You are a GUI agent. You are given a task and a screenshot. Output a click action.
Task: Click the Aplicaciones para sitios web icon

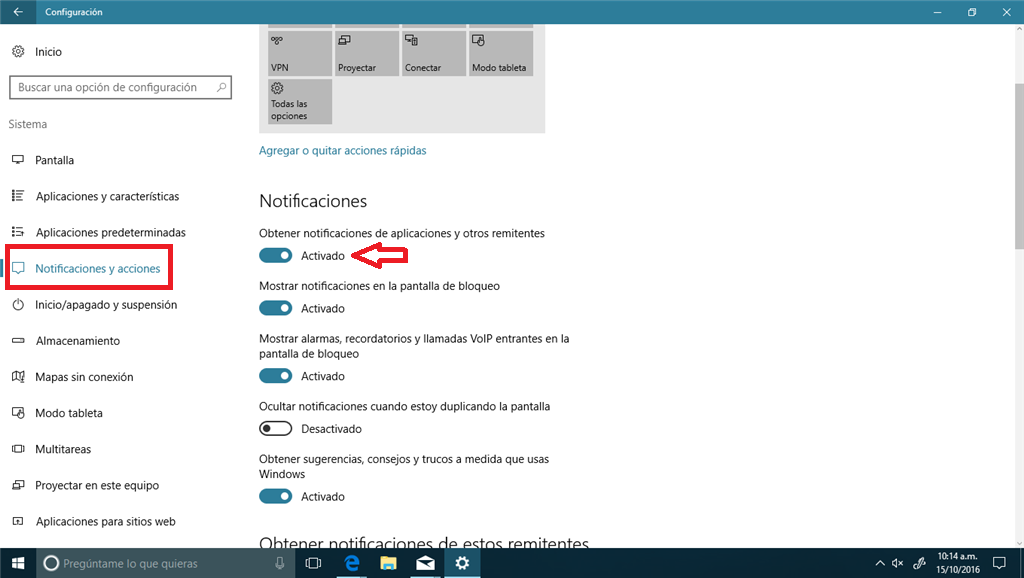18,521
